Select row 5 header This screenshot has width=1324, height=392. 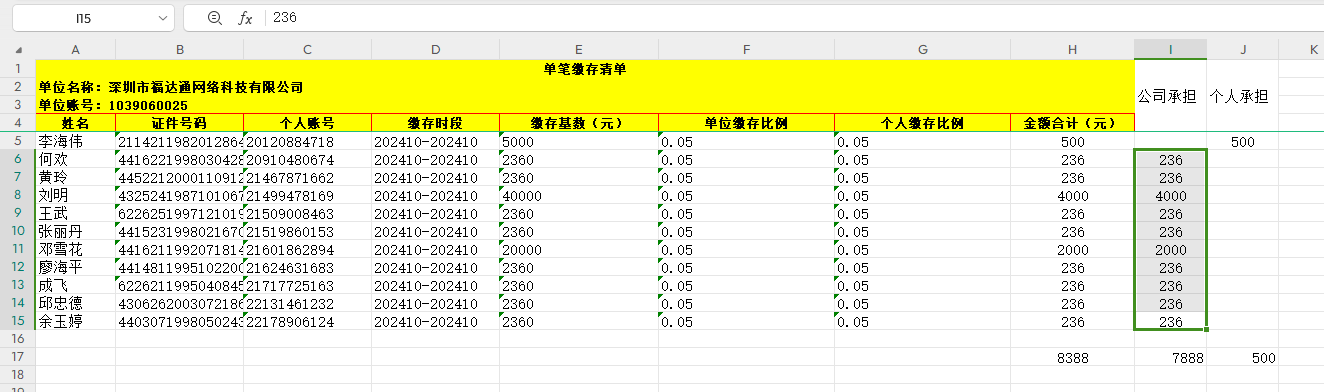[x=18, y=142]
